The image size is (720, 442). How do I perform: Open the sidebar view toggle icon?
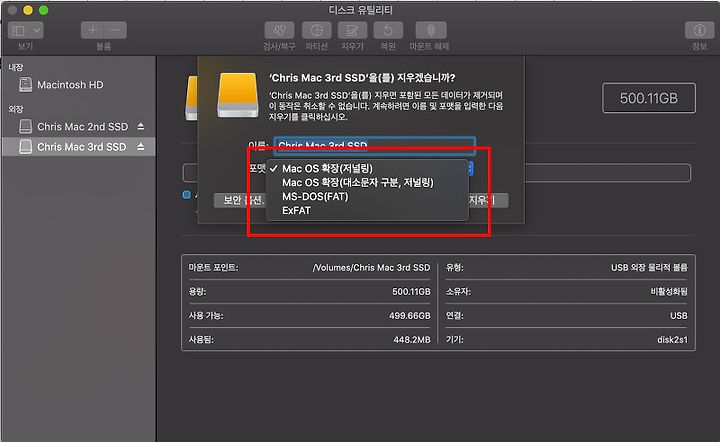[x=19, y=31]
